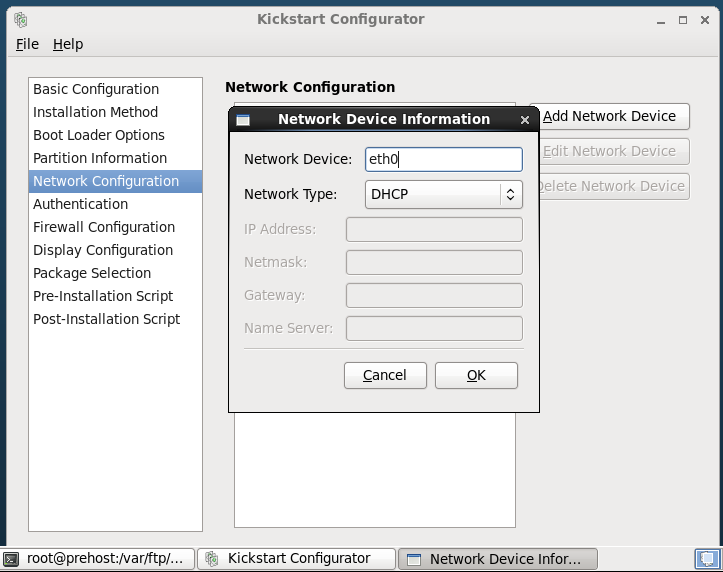Open the Authentication section

pos(115,204)
